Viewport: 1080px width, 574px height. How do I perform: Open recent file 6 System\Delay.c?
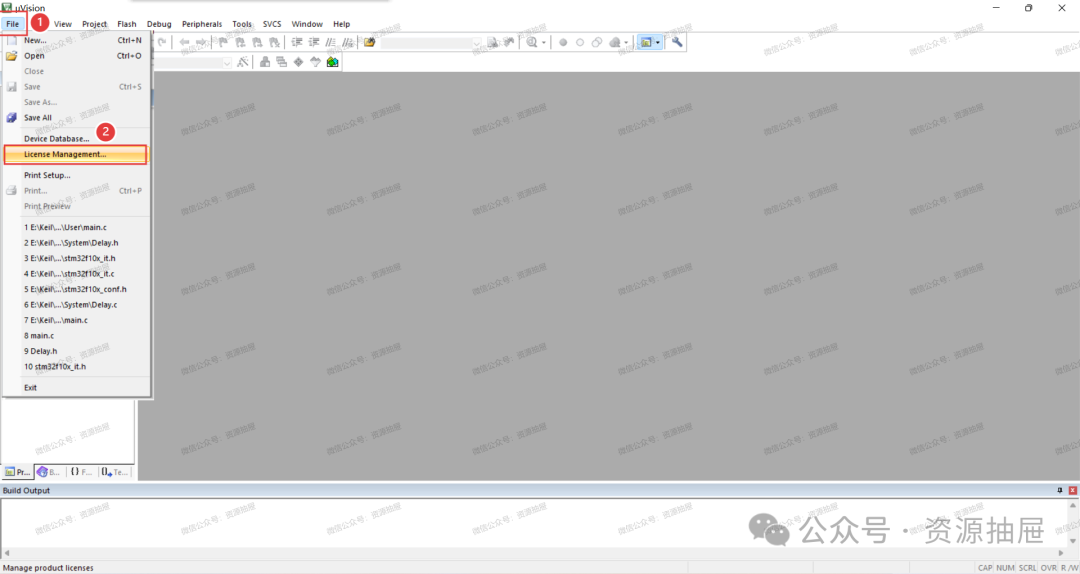[x=76, y=305]
